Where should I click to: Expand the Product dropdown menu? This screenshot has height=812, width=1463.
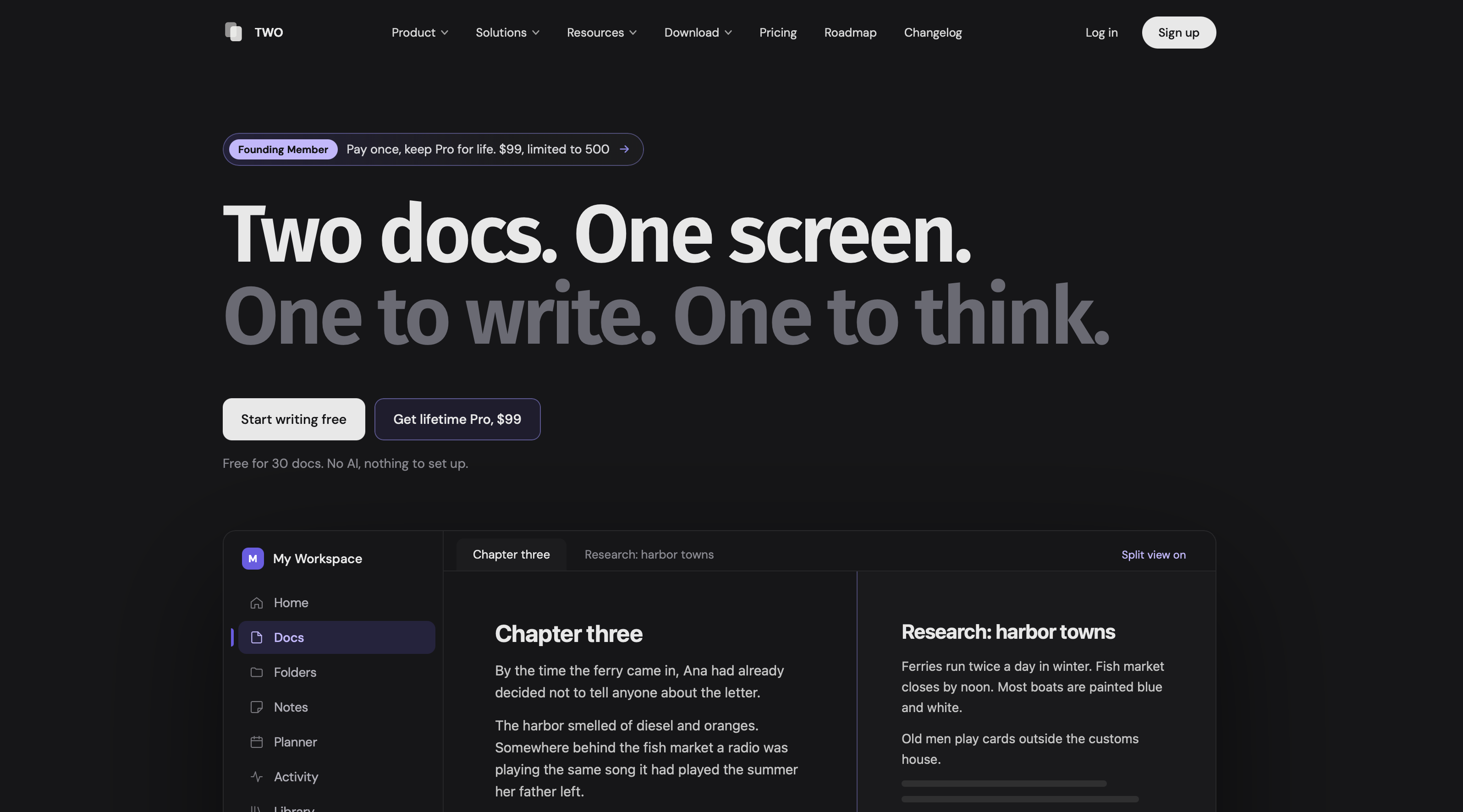tap(420, 33)
